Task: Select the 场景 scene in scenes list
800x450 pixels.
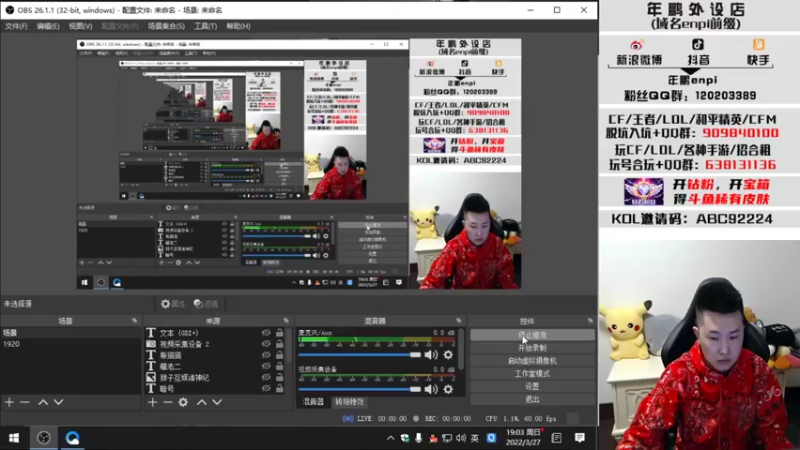Action: tap(70, 333)
